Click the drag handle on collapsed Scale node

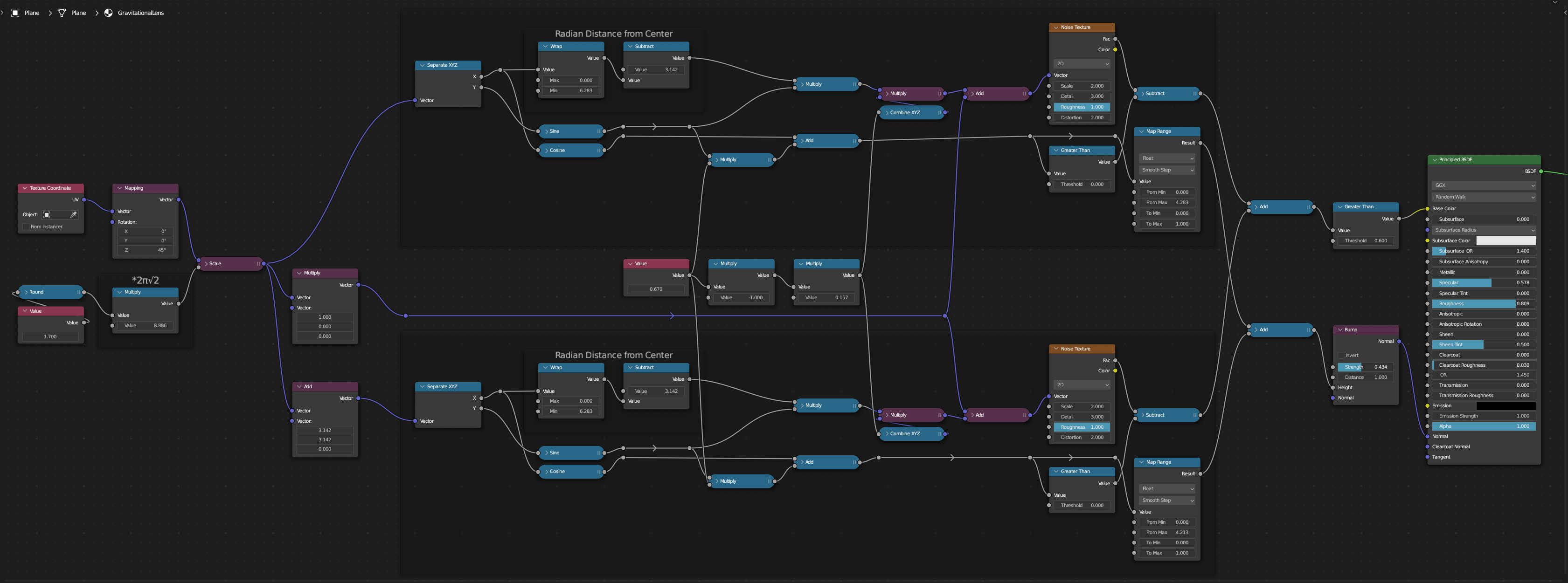(258, 264)
